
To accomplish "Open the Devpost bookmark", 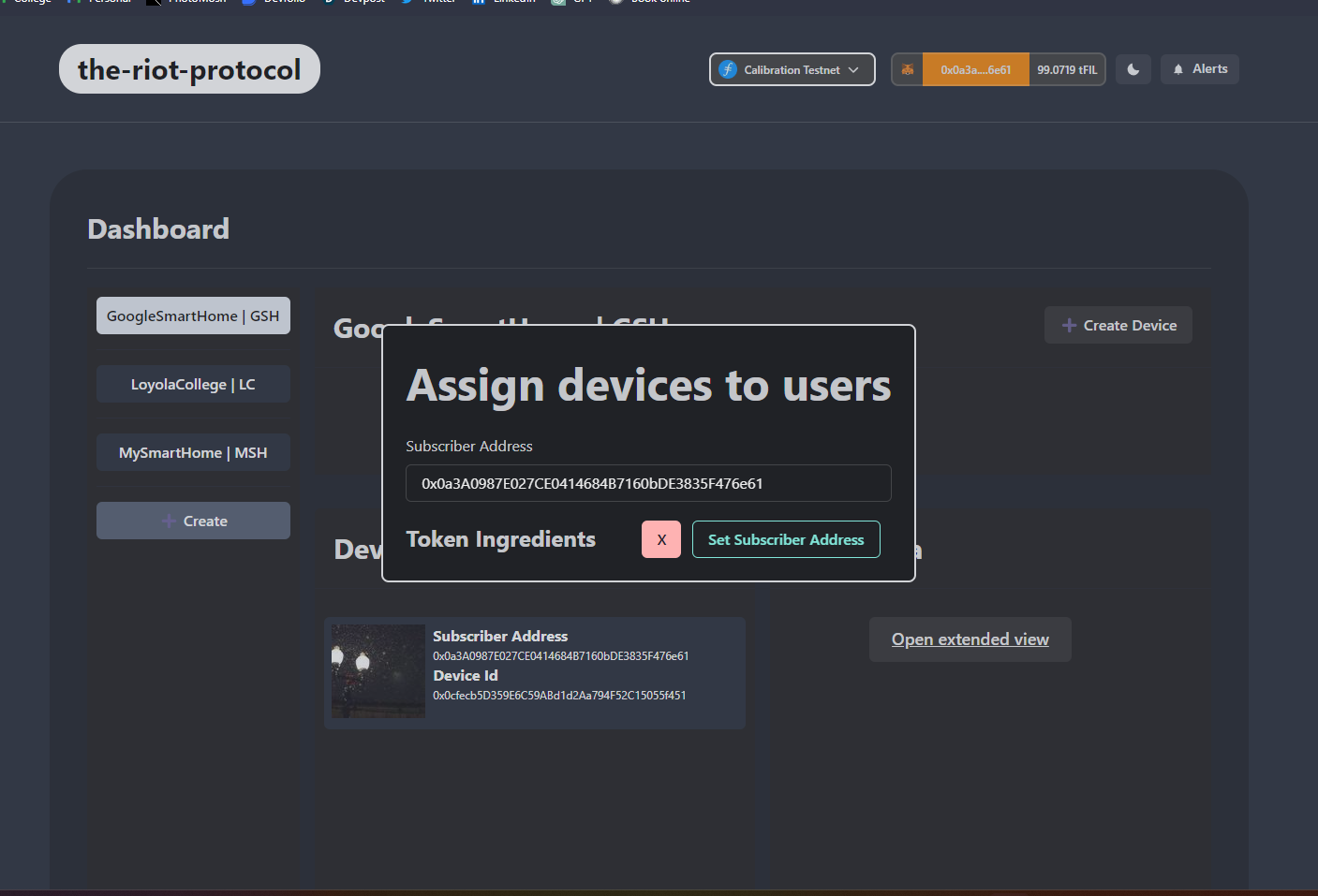I will click(353, 3).
